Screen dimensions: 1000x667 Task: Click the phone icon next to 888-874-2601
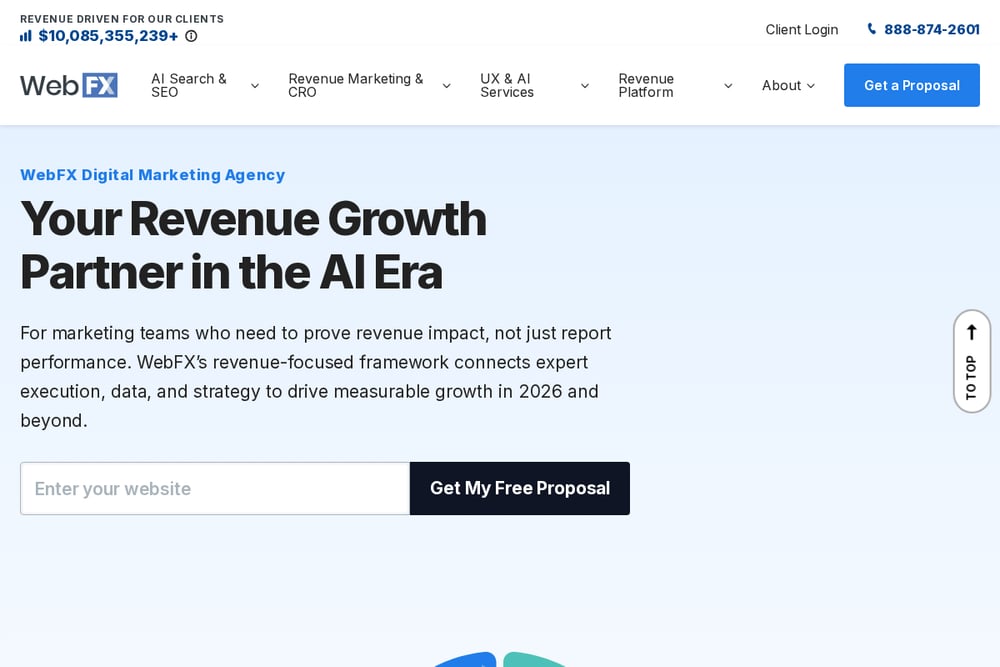[872, 29]
